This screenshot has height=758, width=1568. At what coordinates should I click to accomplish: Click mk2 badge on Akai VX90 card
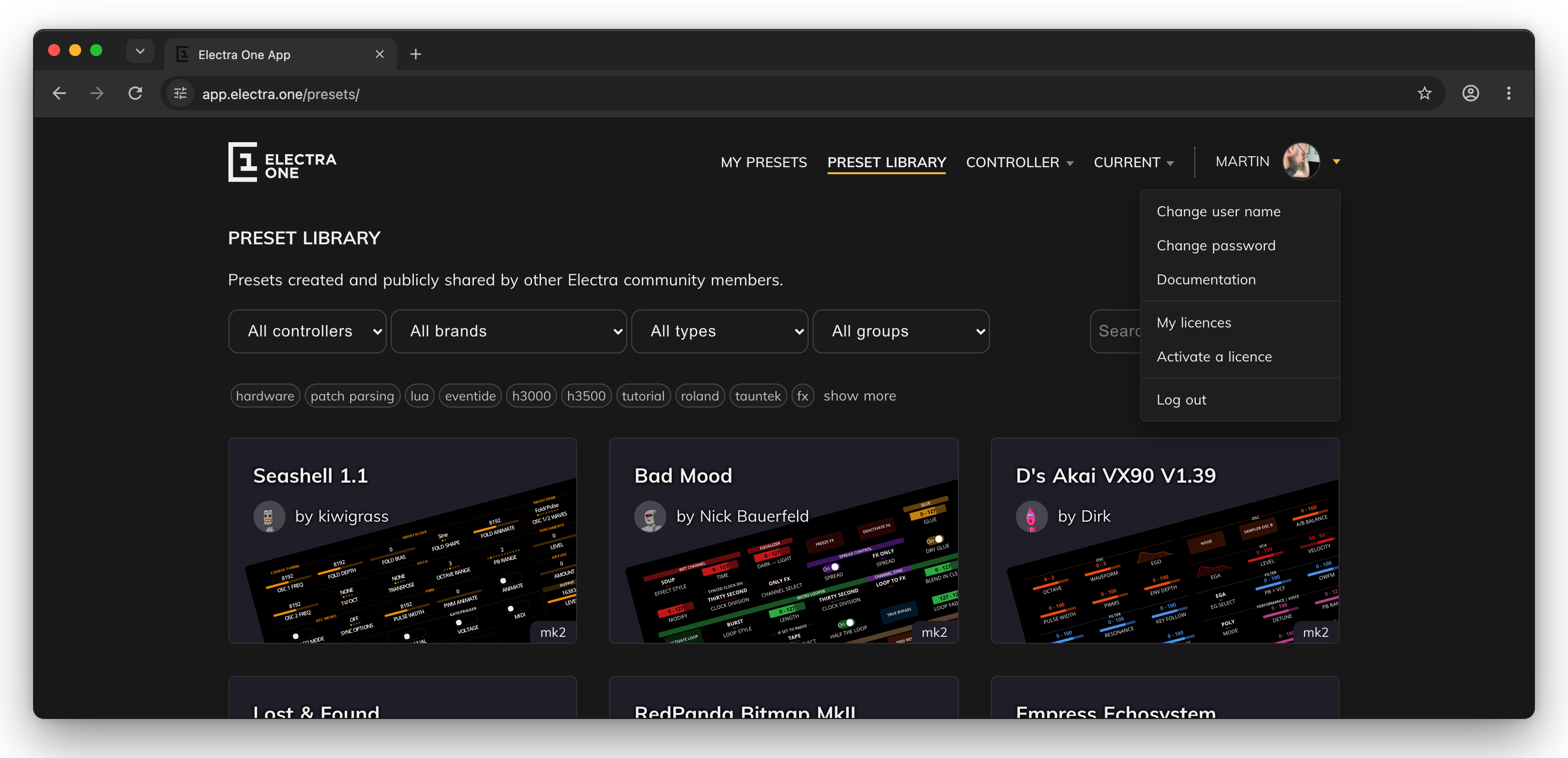click(1315, 632)
